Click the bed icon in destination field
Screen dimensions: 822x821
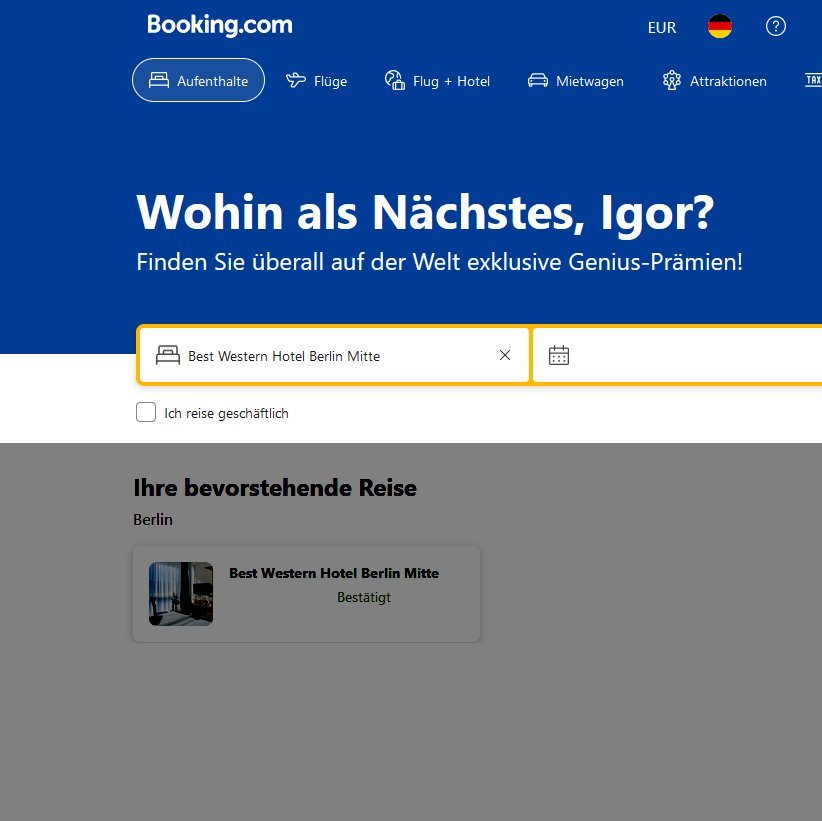coord(168,355)
